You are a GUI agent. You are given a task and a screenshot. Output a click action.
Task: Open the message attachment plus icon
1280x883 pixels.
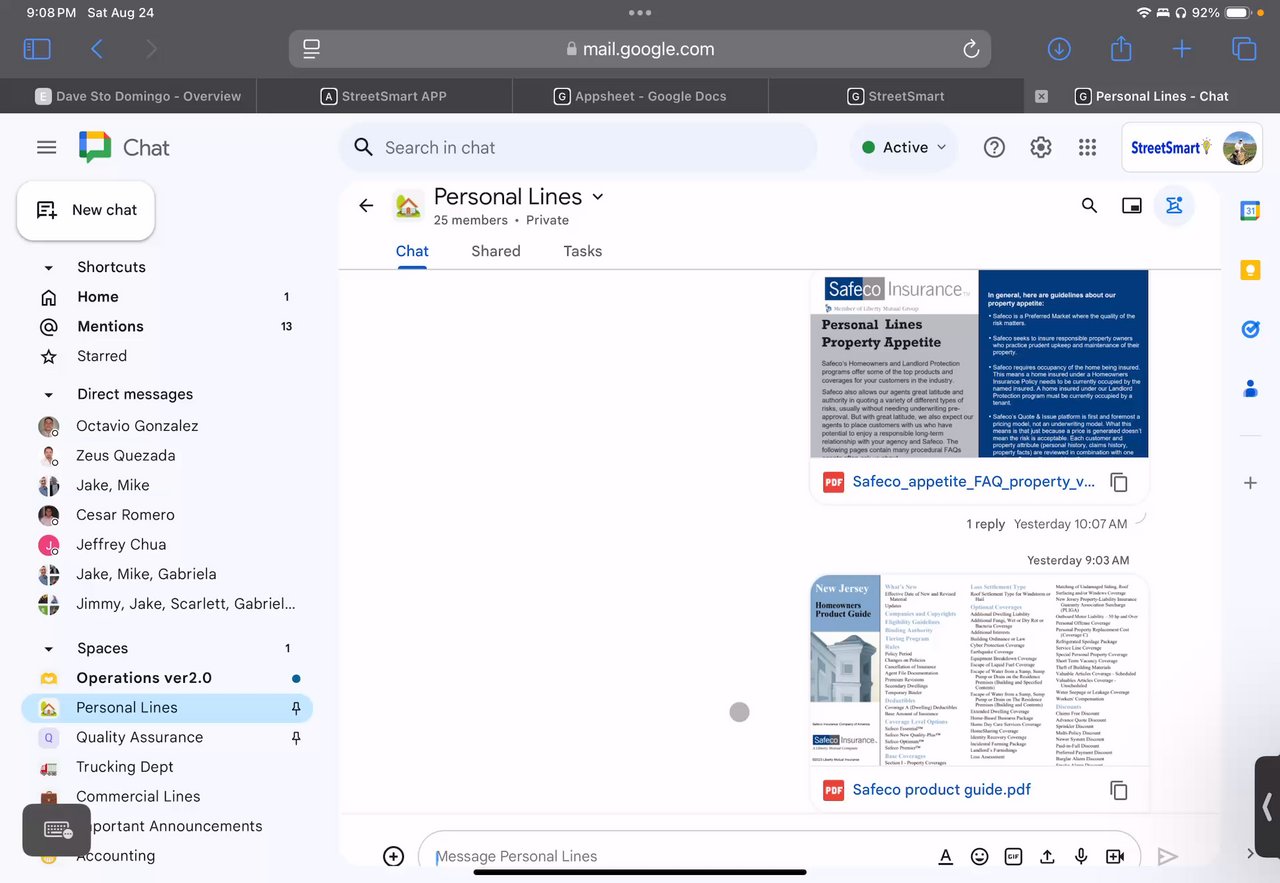coord(394,856)
